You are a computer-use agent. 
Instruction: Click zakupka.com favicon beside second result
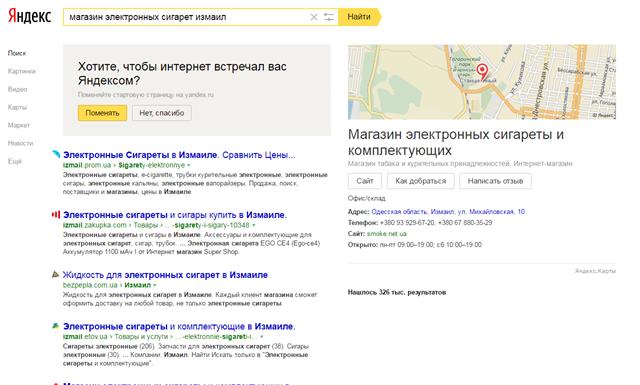coord(56,214)
